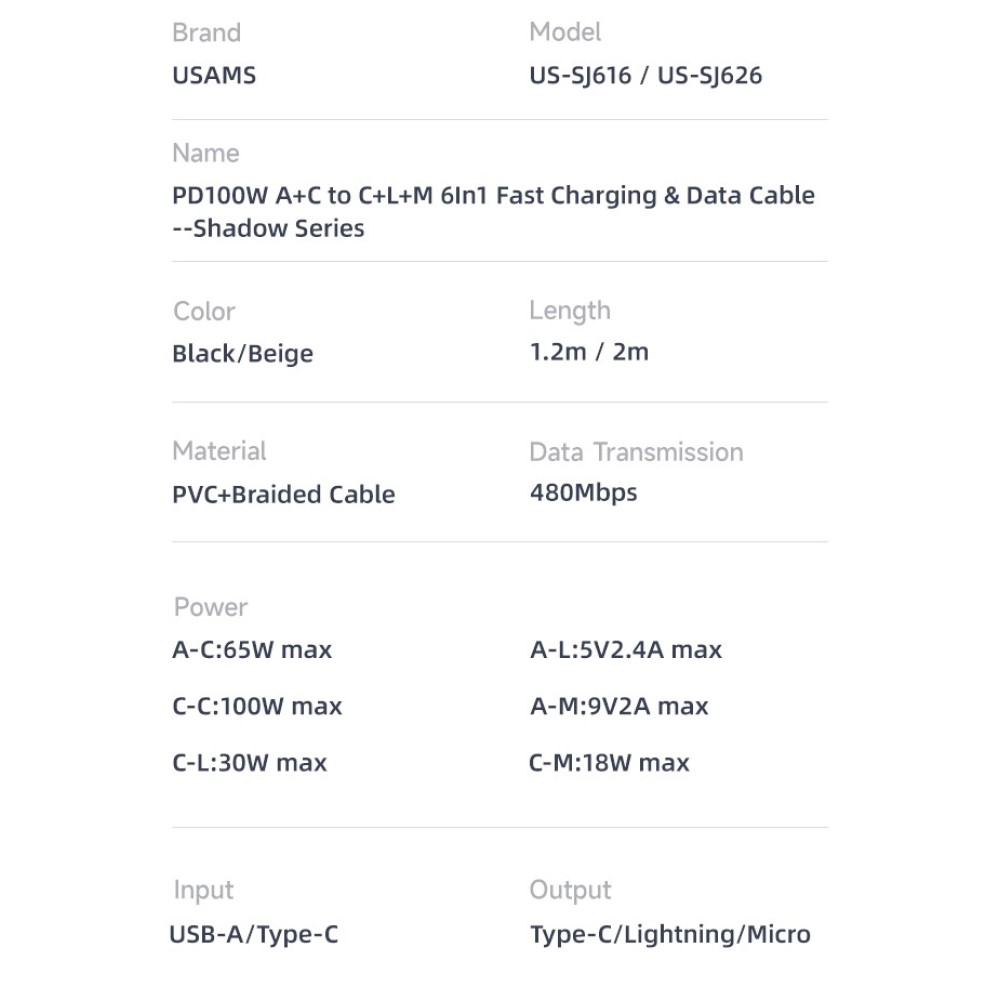
Task: Click the Name label
Action: [x=205, y=153]
